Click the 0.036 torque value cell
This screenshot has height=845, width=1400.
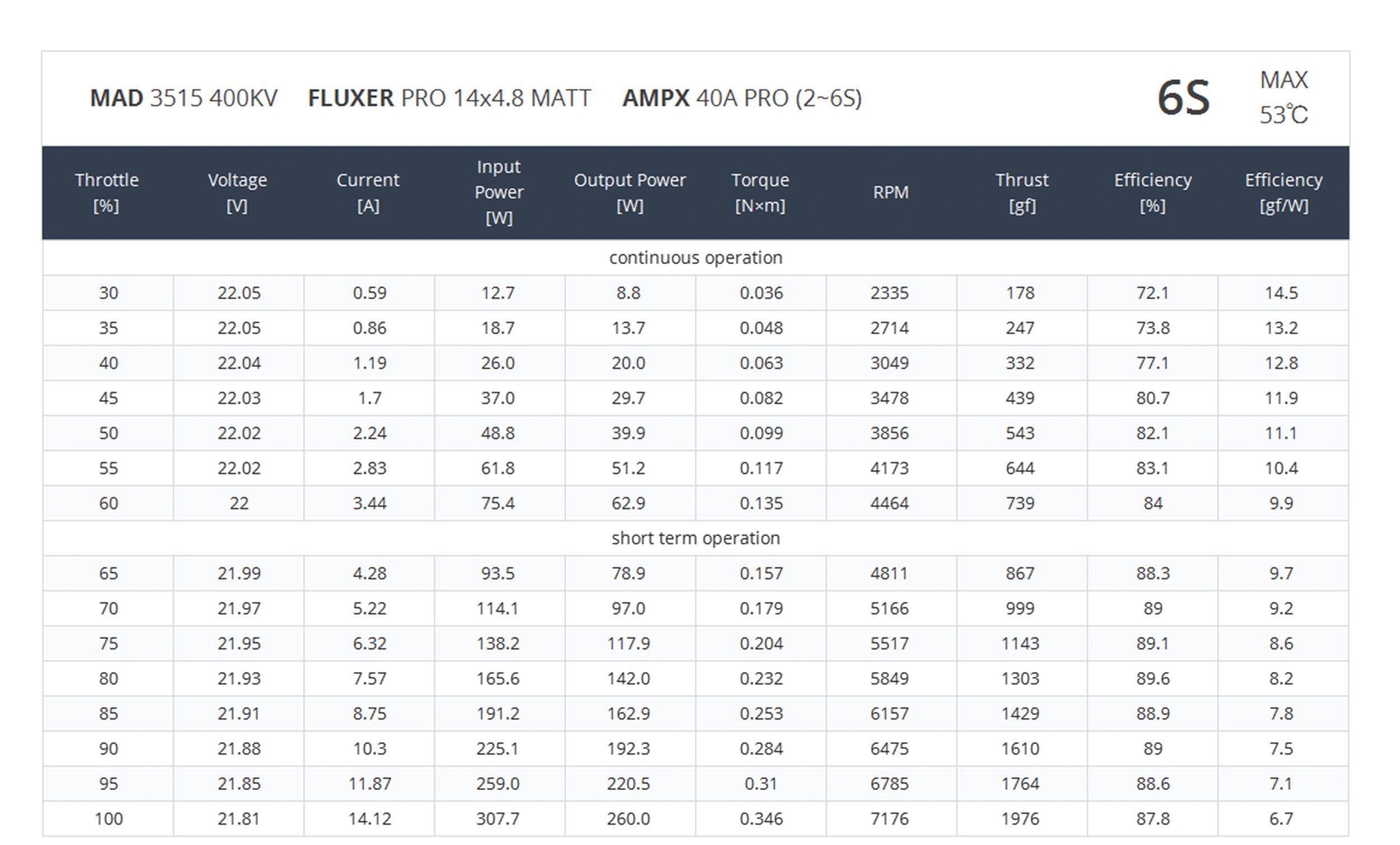(761, 293)
